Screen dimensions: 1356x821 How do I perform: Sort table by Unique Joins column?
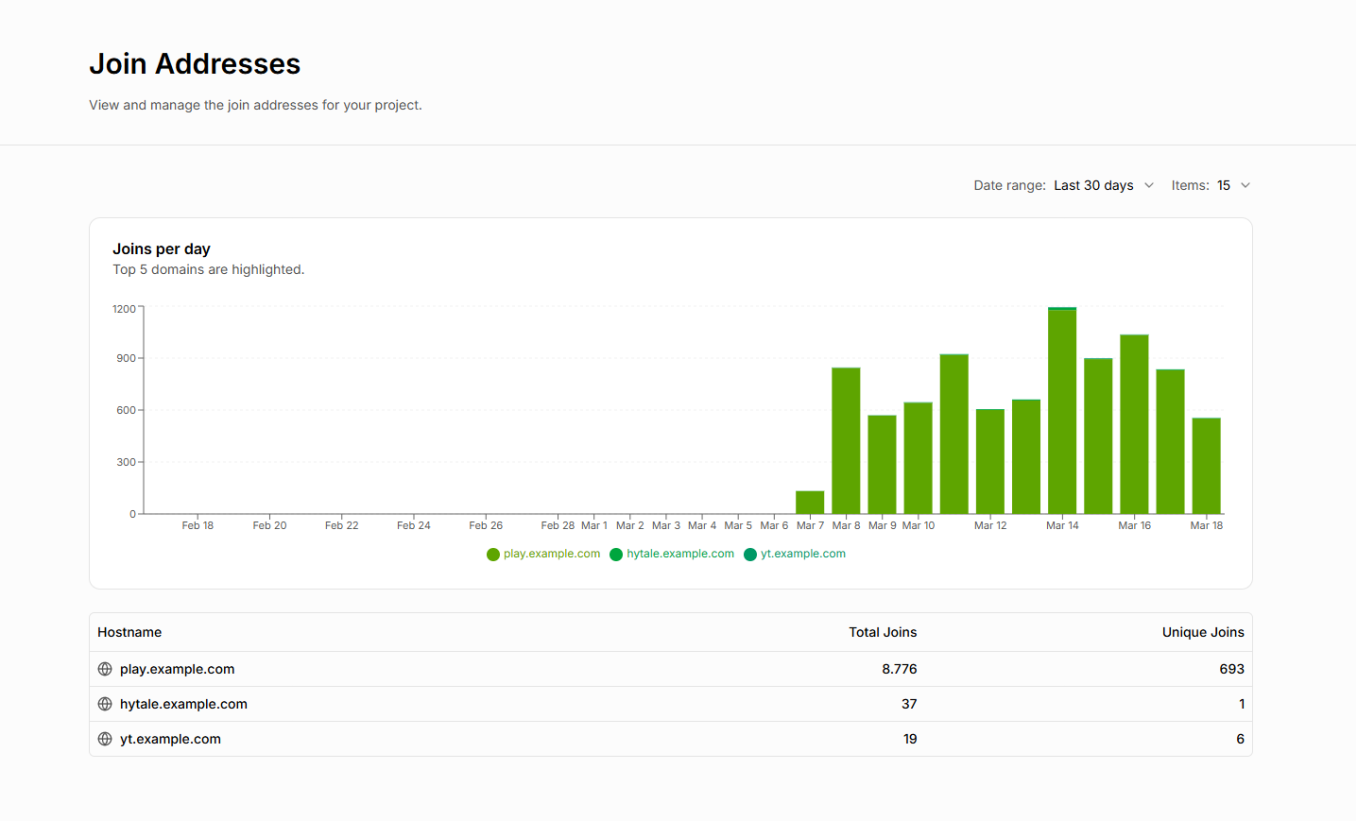point(1202,632)
